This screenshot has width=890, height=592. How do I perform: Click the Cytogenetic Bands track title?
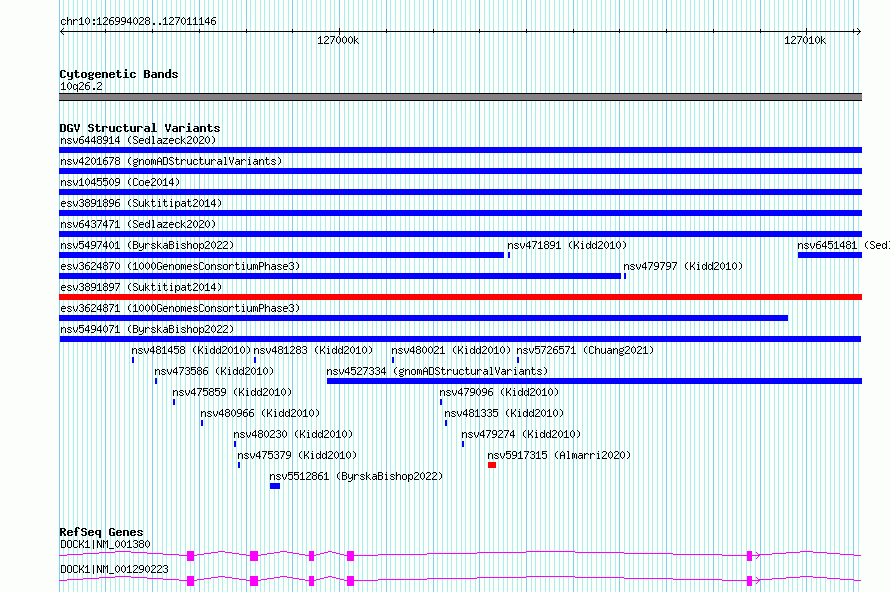tap(119, 74)
